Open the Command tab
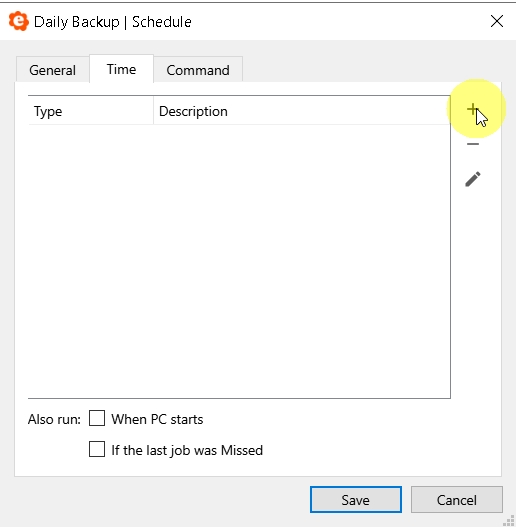Viewport: 516px width, 527px height. [198, 70]
